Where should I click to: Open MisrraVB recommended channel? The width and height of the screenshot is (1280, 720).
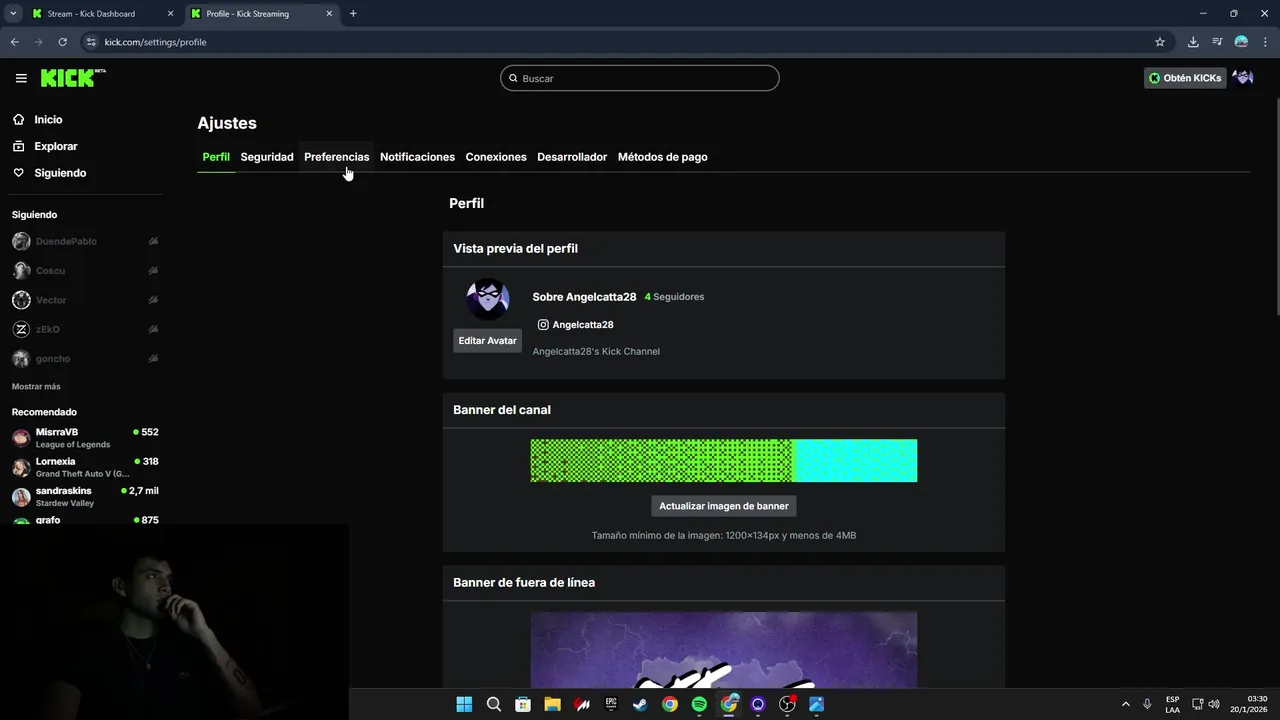click(x=85, y=438)
